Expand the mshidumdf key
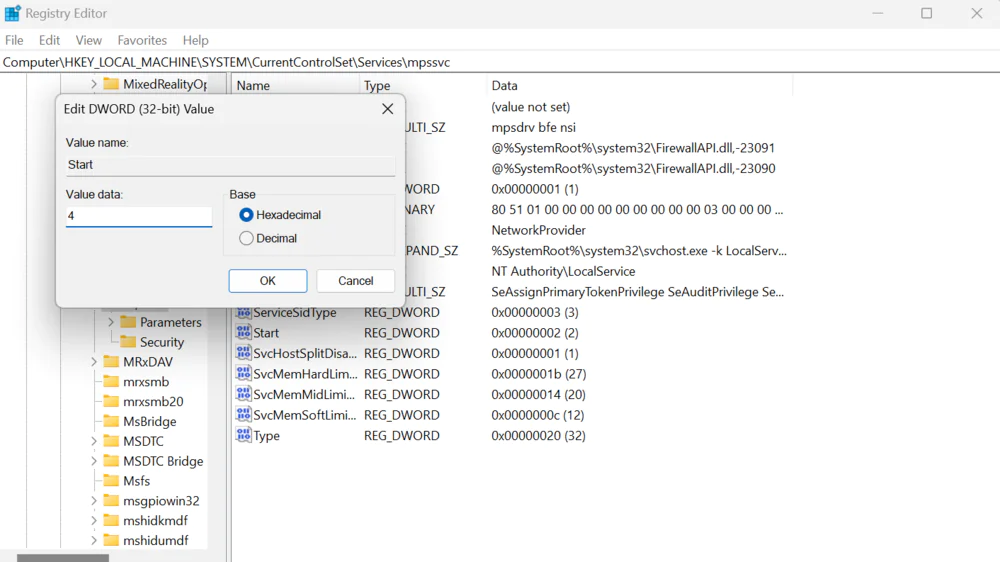1000x562 pixels. click(x=94, y=540)
